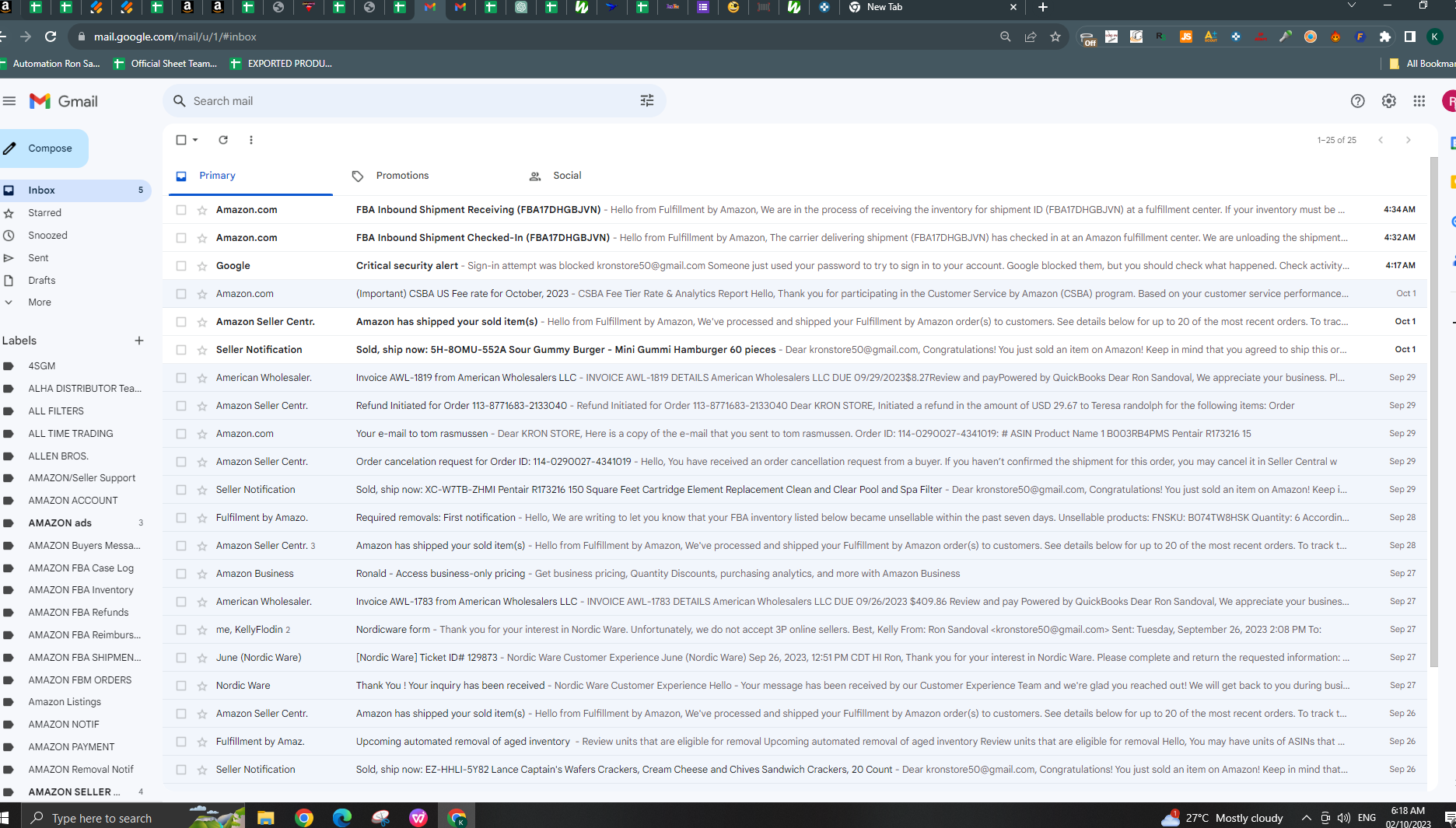1456x828 pixels.
Task: Open a new browser tab
Action: (1043, 7)
